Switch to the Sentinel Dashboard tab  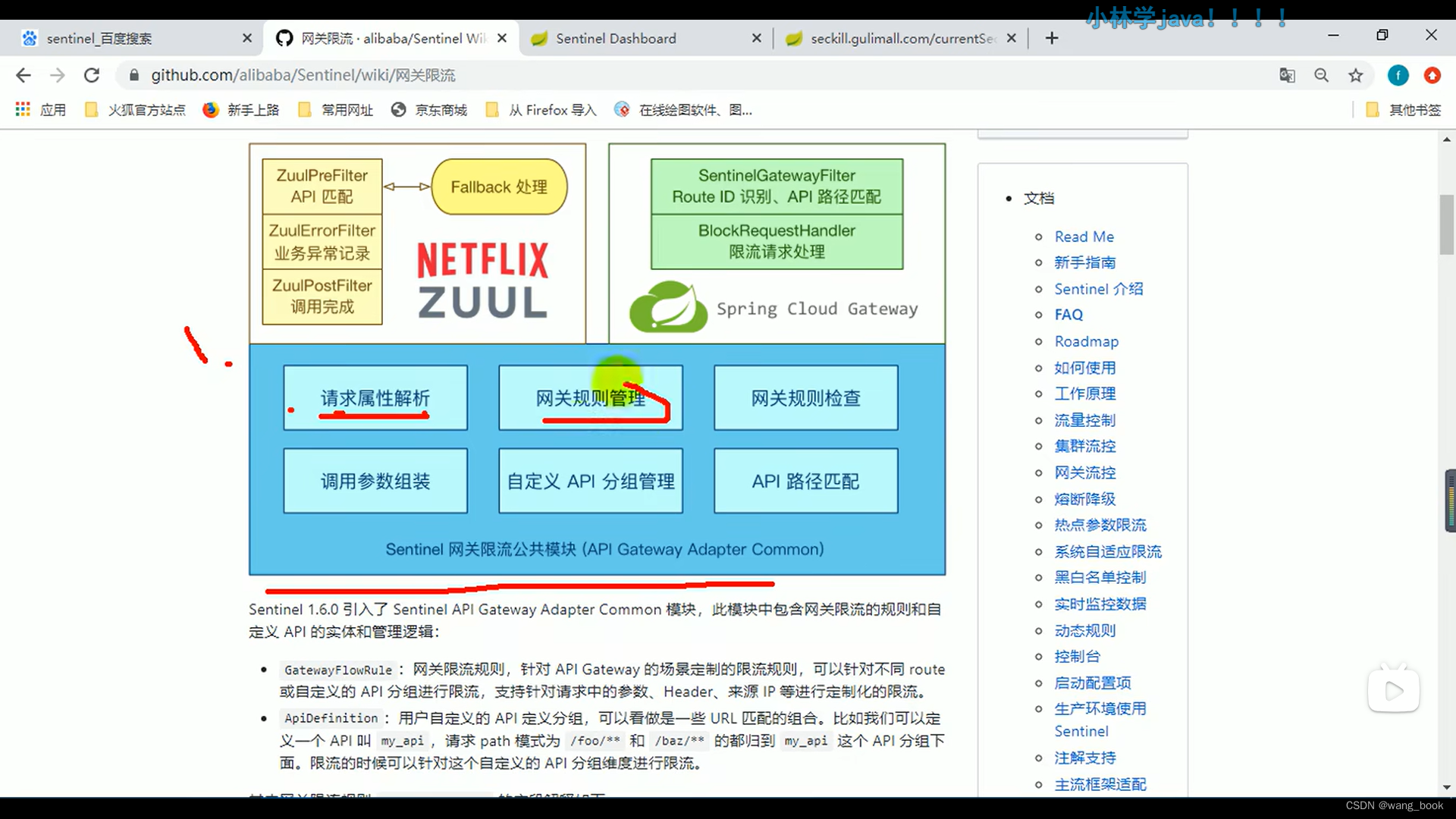[614, 38]
